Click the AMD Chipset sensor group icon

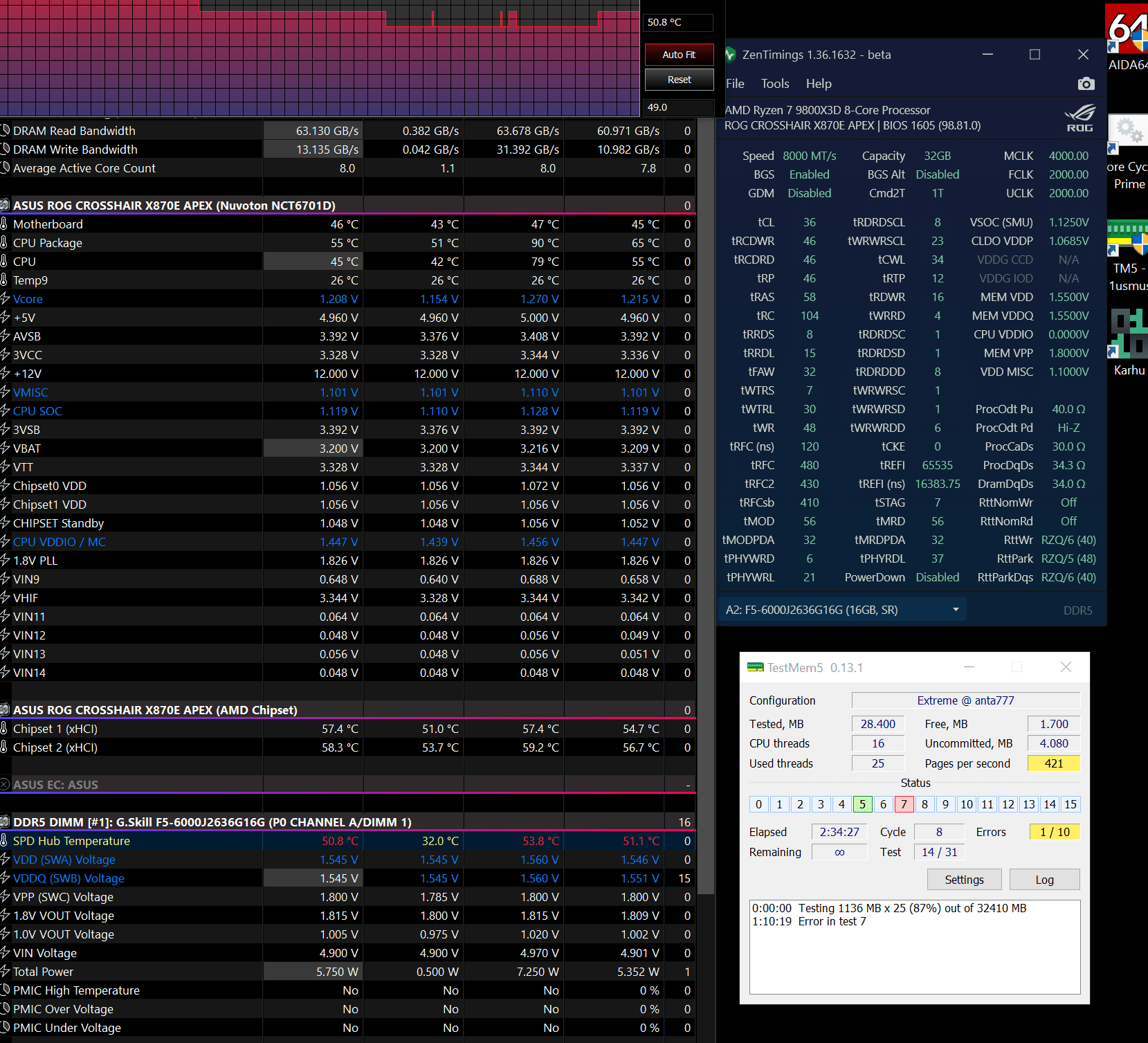[x=5, y=710]
